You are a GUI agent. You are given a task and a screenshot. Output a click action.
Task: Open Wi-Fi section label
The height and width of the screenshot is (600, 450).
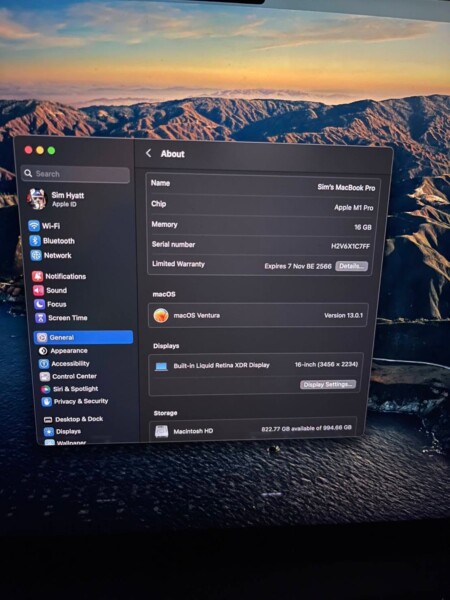coord(51,226)
